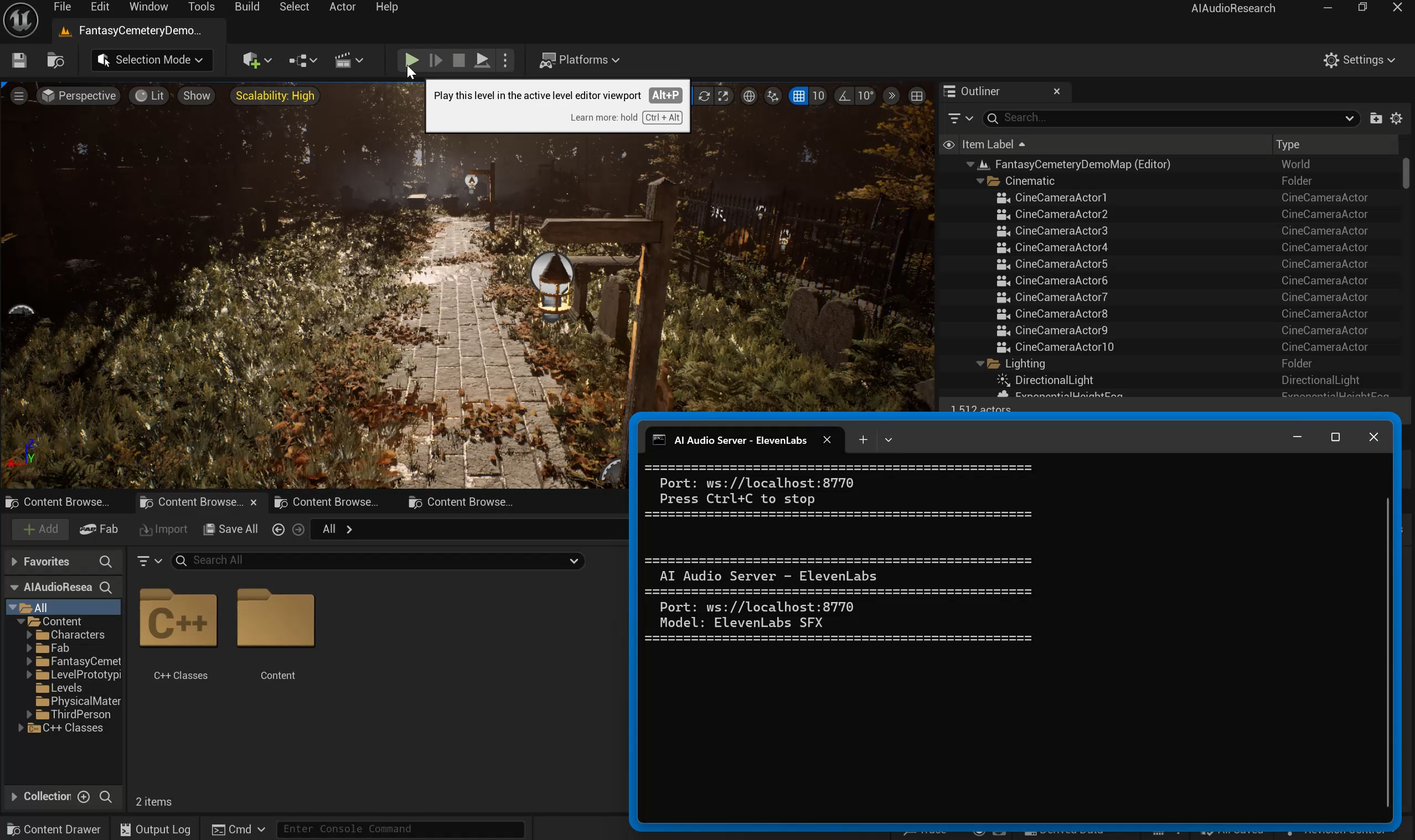Search within Favorites section
The image size is (1415, 840).
click(x=105, y=562)
